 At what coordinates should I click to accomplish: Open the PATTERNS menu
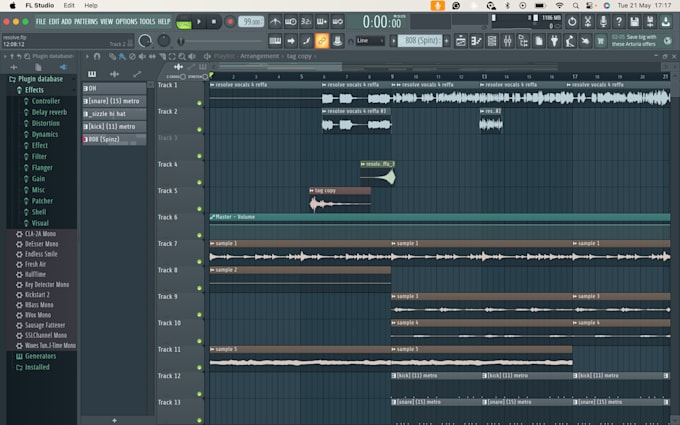(86, 22)
